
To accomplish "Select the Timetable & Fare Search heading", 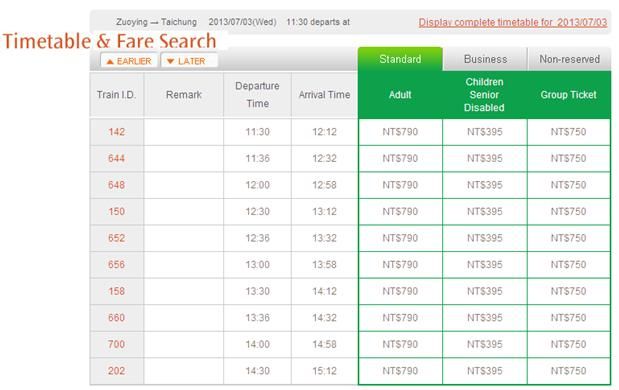I will coord(110,41).
